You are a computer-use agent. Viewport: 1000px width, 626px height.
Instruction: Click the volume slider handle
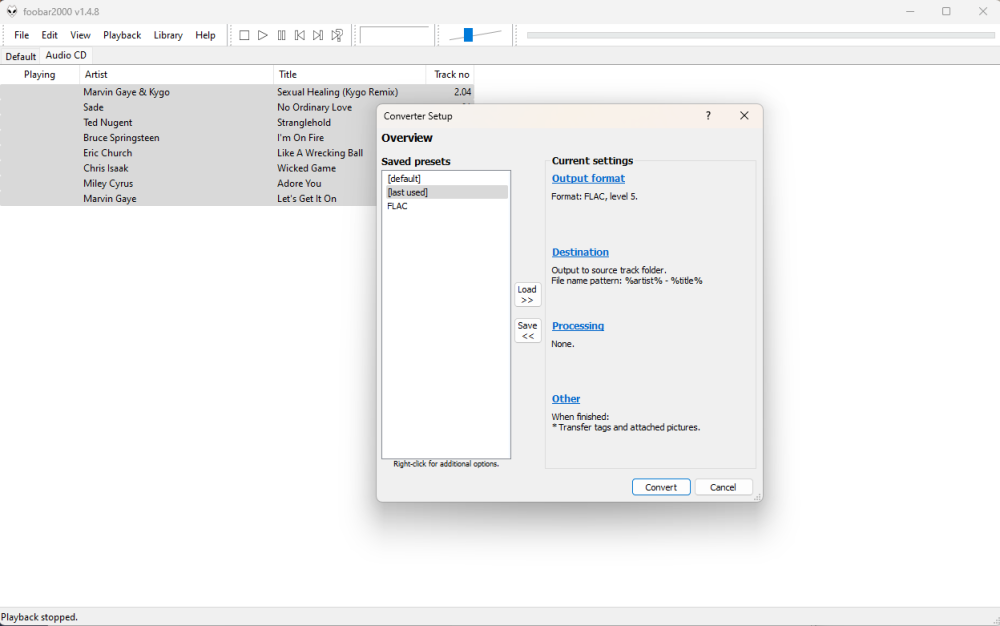[x=468, y=35]
